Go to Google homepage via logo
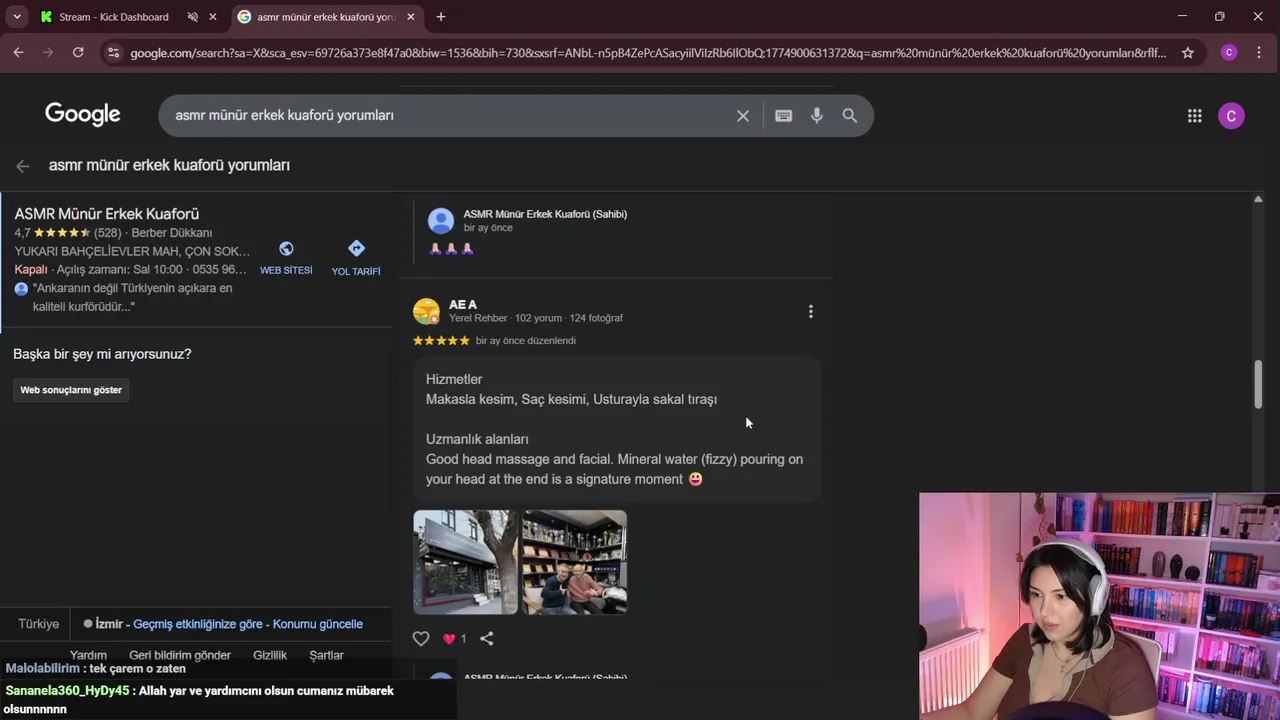Viewport: 1280px width, 720px height. (82, 115)
